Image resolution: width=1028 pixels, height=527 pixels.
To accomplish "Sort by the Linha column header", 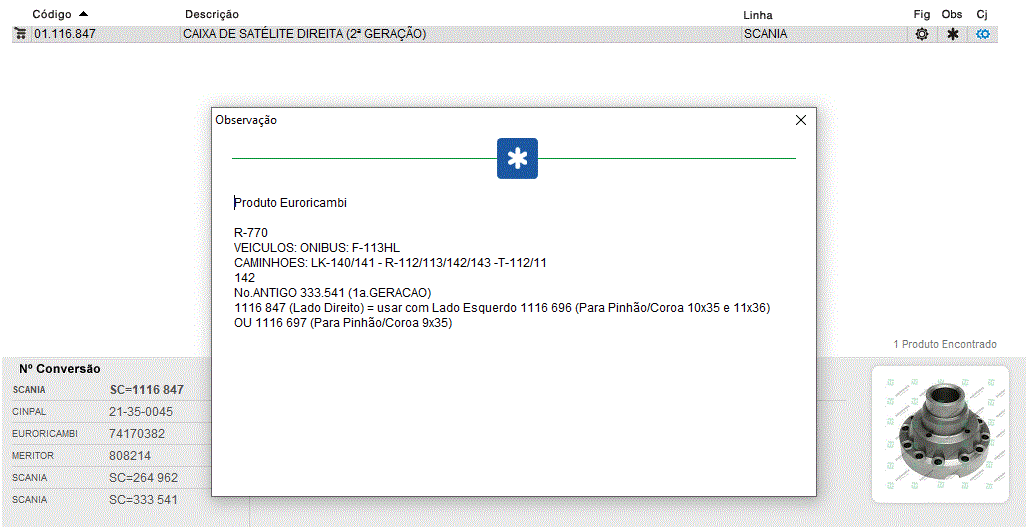I will click(757, 15).
